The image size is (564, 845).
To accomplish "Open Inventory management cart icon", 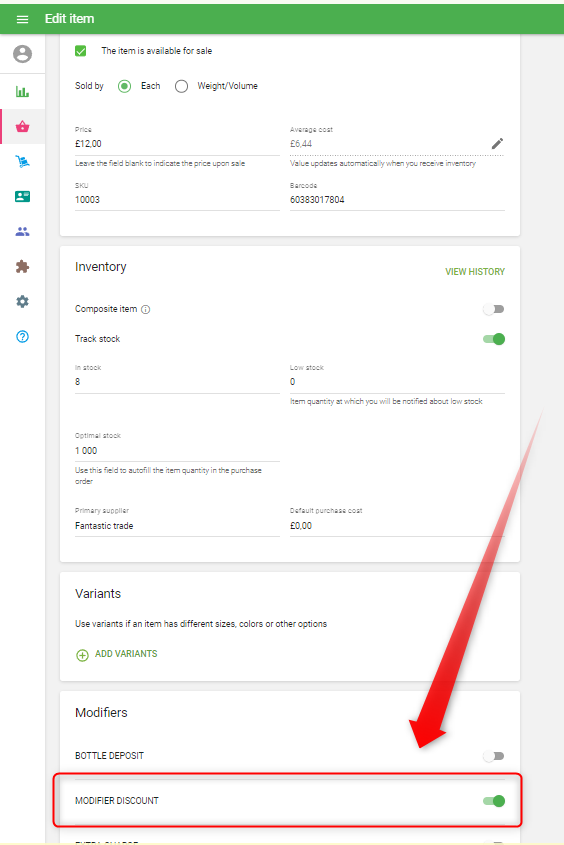I will pyautogui.click(x=22, y=161).
